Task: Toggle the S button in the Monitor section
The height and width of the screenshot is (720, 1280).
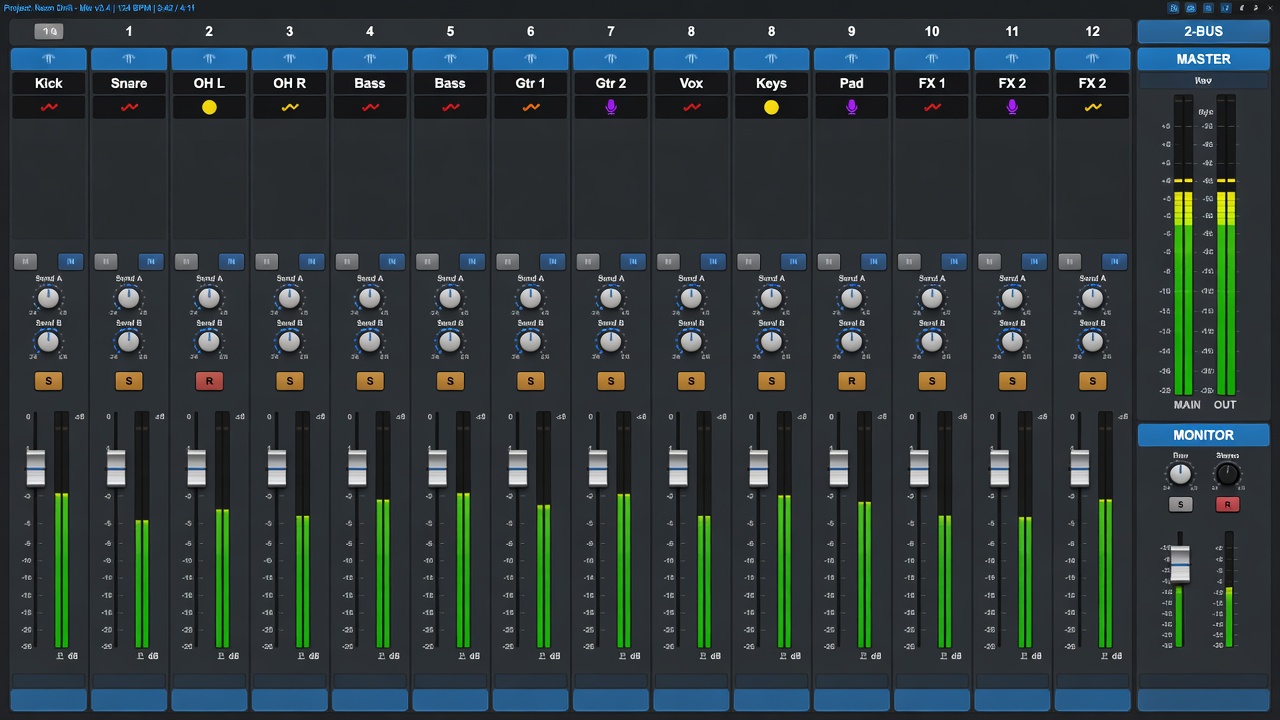Action: click(1180, 504)
